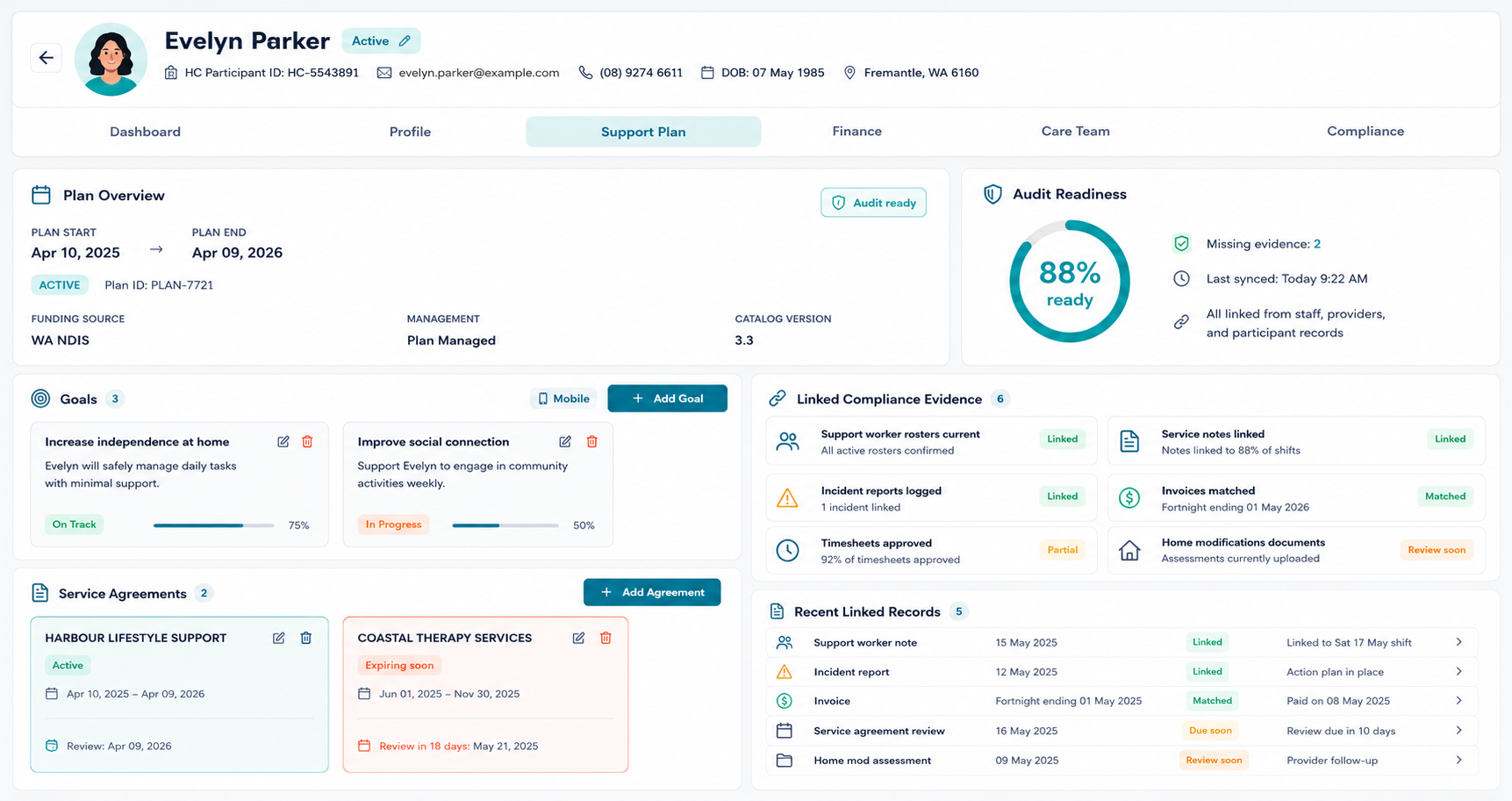Edit the Harbour Lifestyle Support agreement
This screenshot has width=1512, height=801.
[279, 638]
